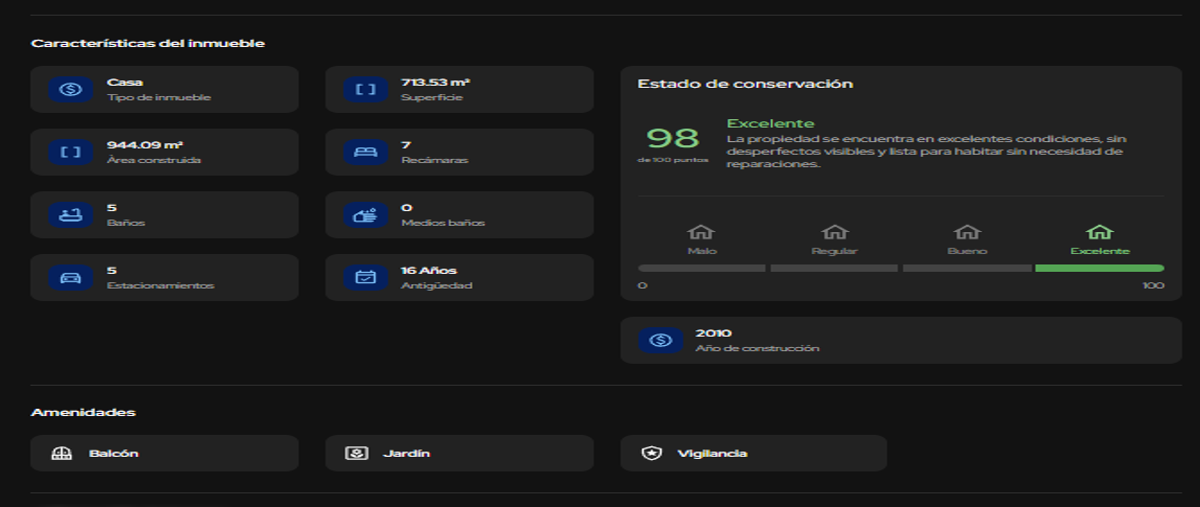Click the green Excelente house icon
1200x507 pixels.
pos(1100,232)
